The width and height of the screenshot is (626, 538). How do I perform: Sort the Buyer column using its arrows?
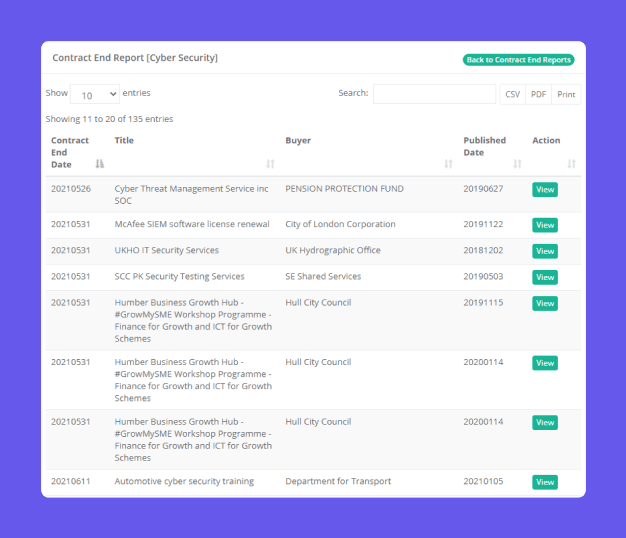448,163
